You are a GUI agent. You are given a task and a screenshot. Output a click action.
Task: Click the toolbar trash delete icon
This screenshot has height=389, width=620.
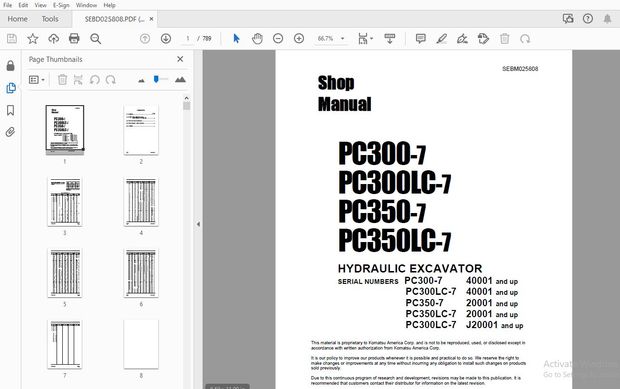pyautogui.click(x=505, y=38)
